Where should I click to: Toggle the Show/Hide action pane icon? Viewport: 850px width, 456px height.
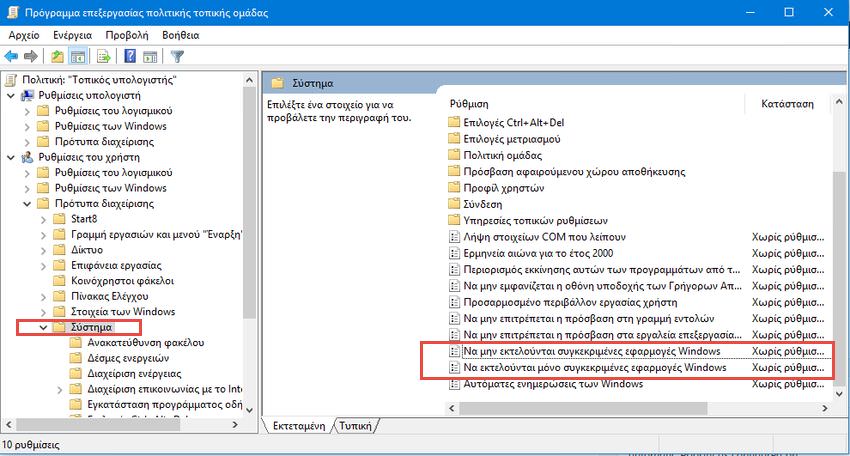coord(150,55)
